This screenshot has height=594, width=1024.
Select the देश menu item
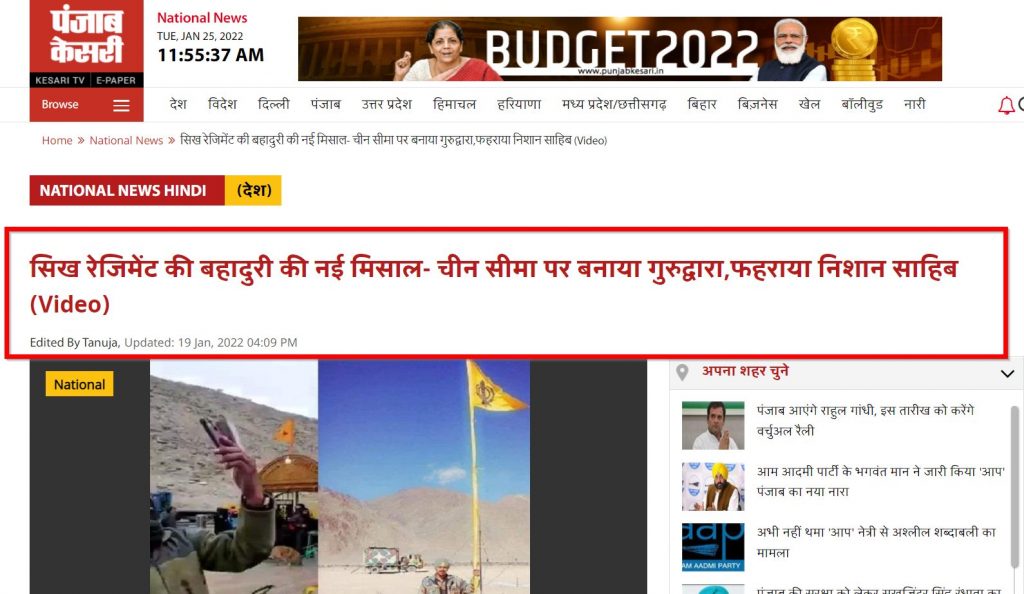pyautogui.click(x=178, y=104)
